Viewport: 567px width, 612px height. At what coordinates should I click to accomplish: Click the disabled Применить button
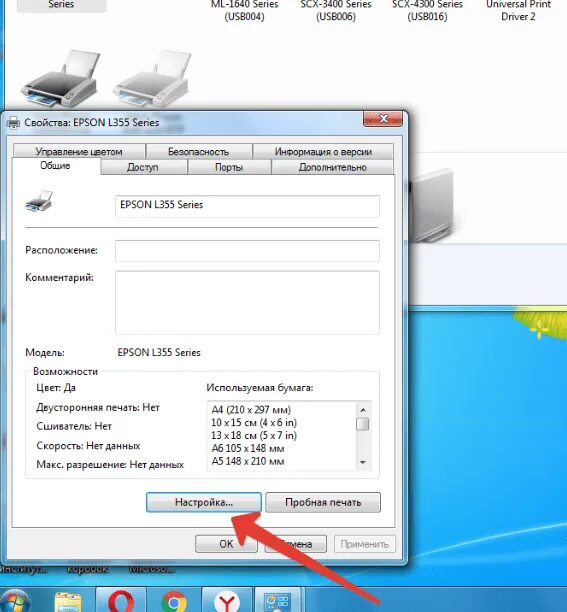(364, 544)
